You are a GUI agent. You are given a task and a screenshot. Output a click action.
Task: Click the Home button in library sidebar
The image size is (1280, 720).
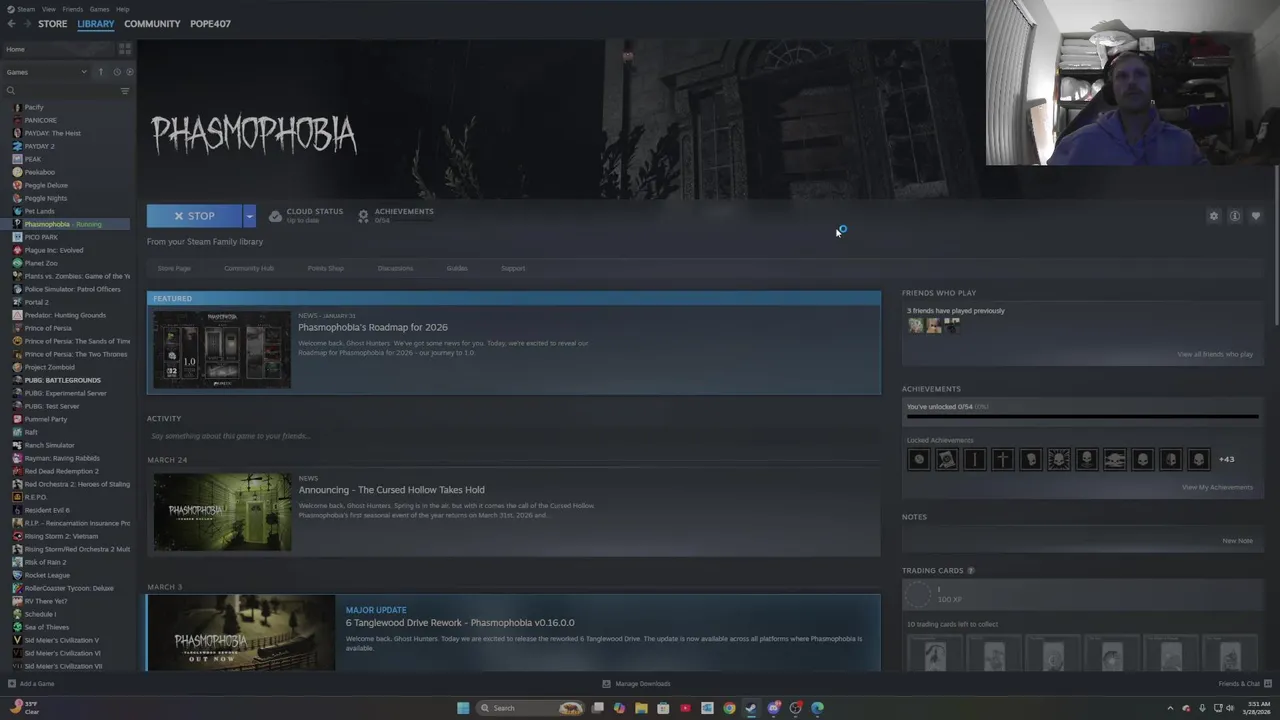tap(58, 49)
